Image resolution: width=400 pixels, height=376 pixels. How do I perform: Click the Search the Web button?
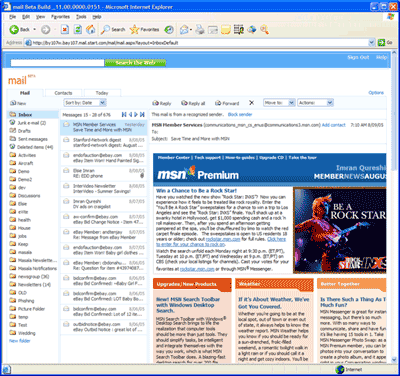click(x=135, y=63)
